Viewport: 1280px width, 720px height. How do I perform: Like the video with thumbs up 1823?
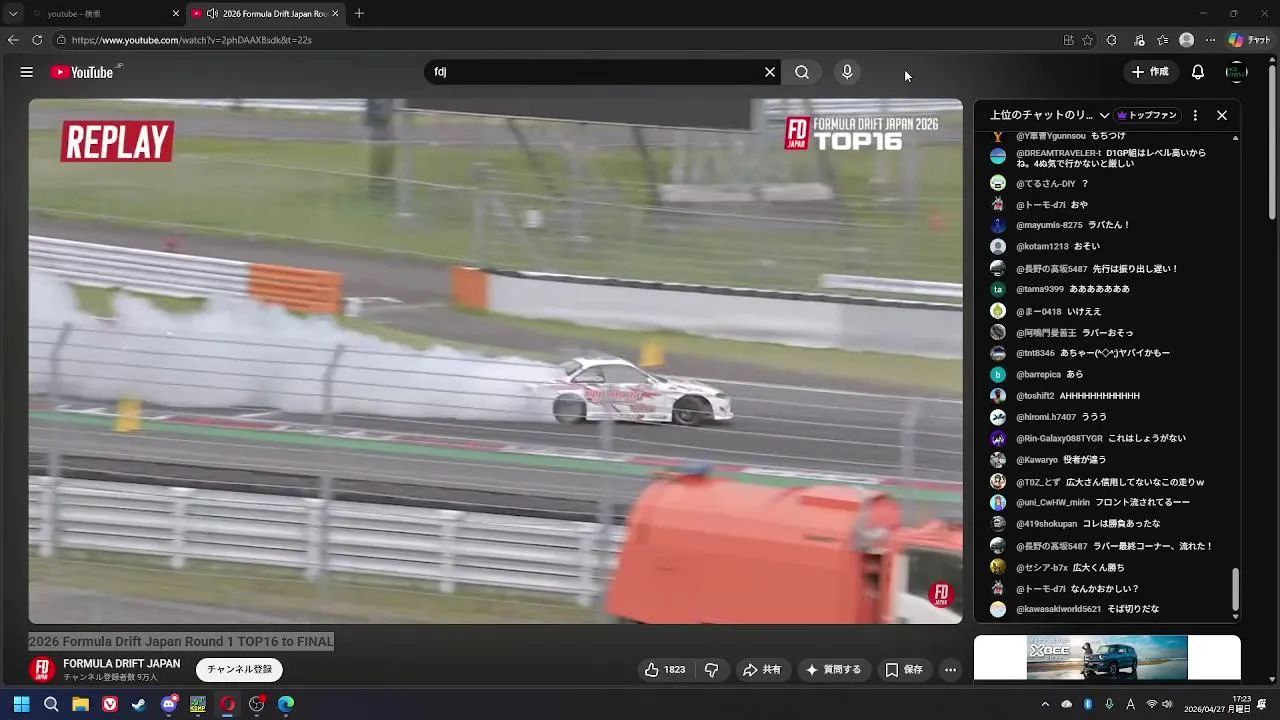(x=665, y=670)
